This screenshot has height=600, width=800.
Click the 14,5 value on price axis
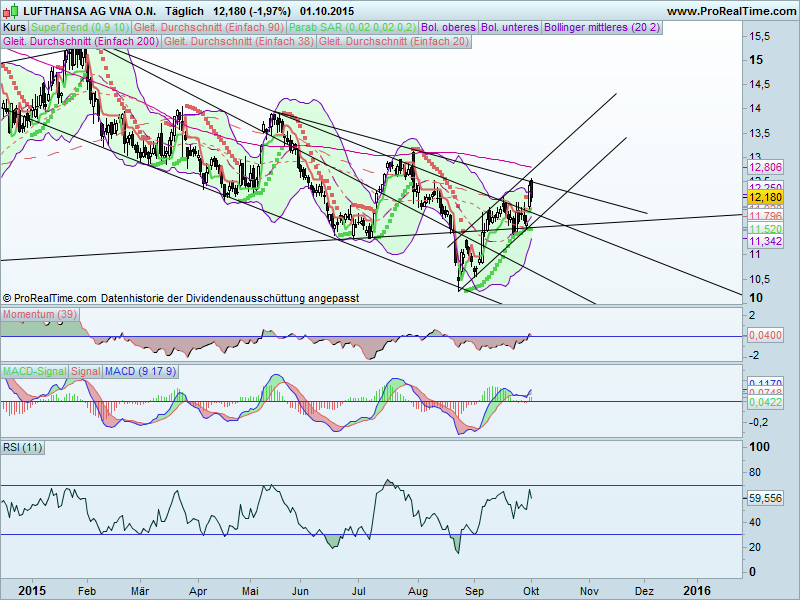pyautogui.click(x=760, y=85)
